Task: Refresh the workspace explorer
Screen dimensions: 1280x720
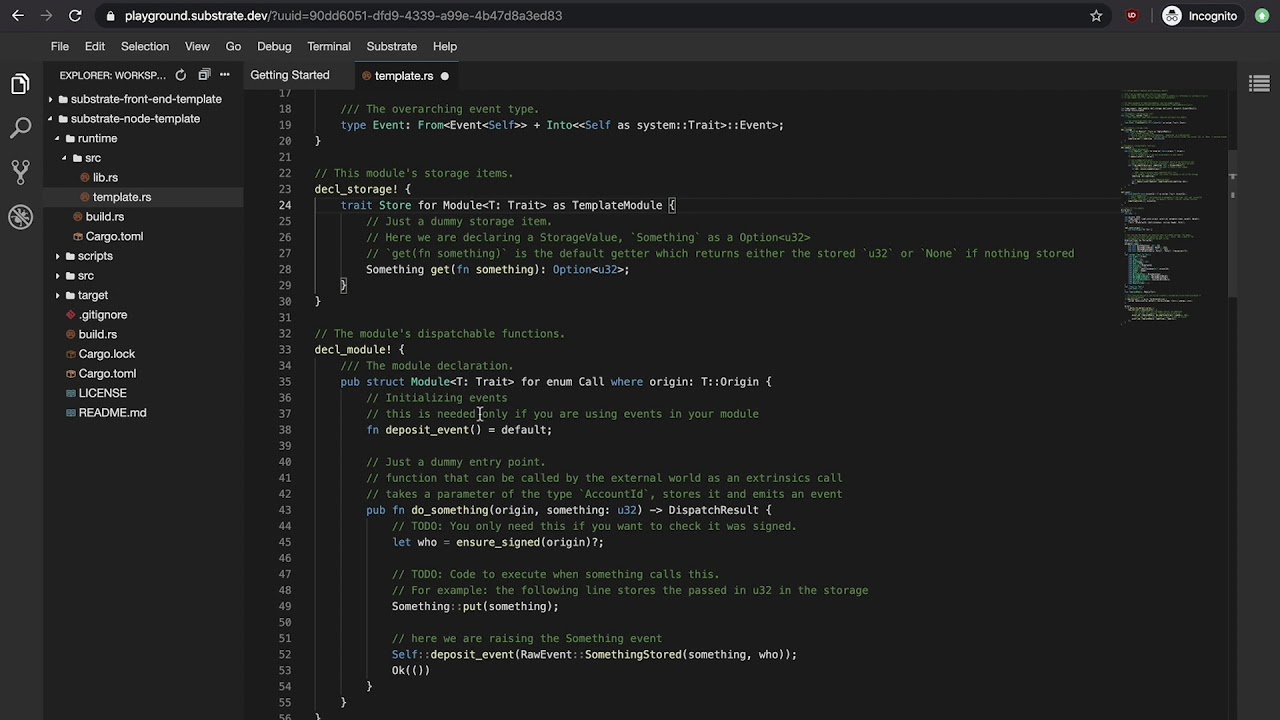Action: point(181,75)
